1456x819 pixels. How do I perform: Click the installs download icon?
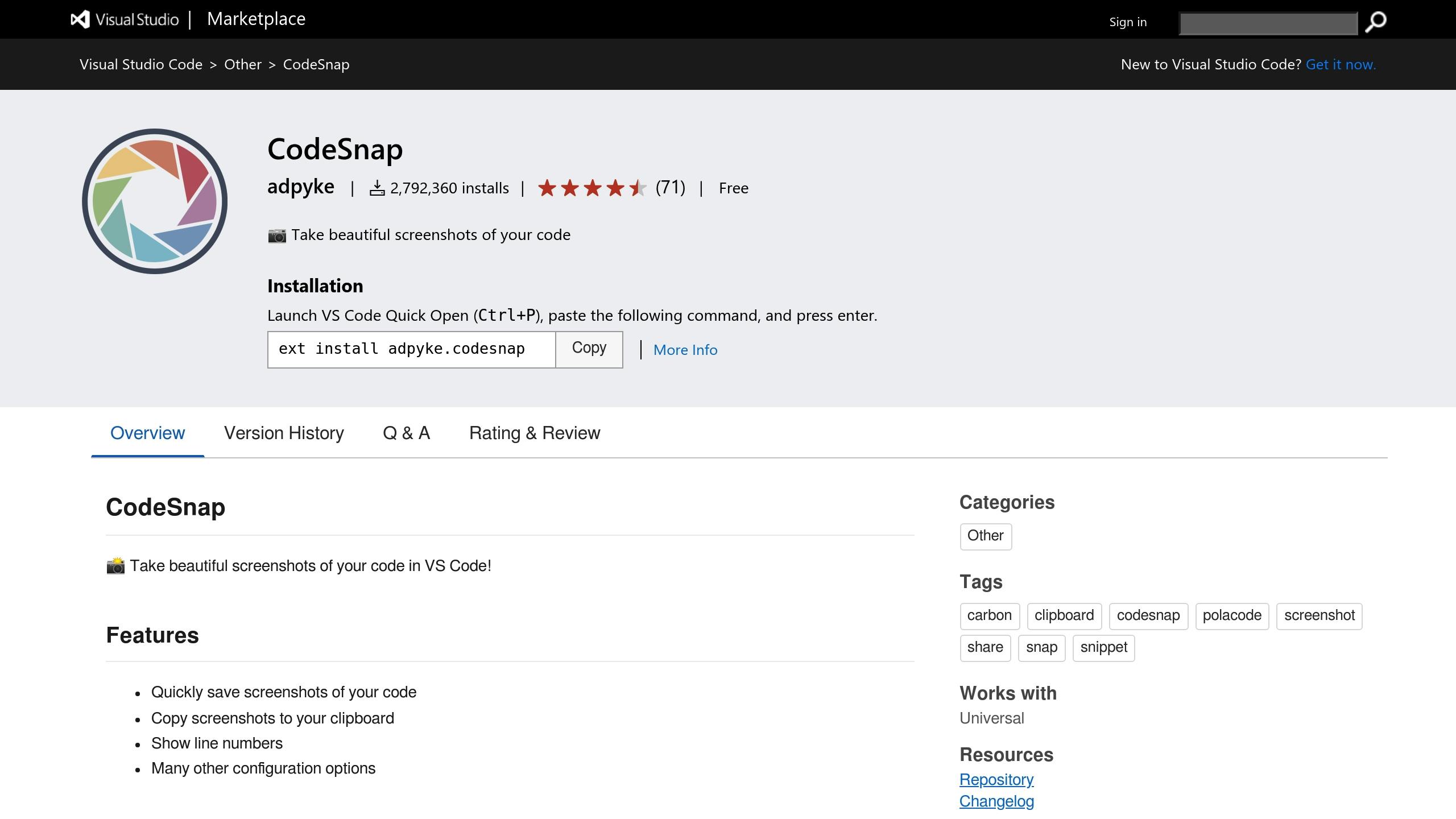point(377,188)
